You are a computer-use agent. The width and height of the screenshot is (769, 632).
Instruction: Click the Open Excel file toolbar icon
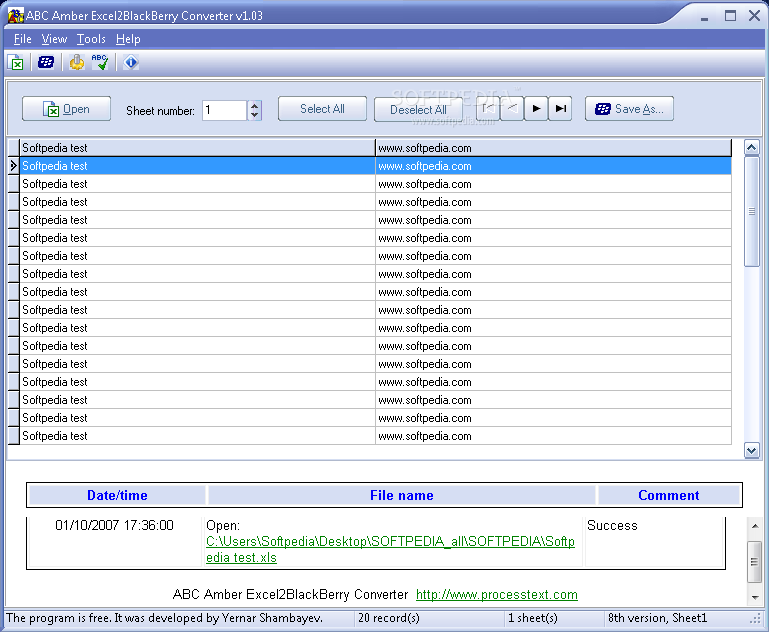point(16,62)
